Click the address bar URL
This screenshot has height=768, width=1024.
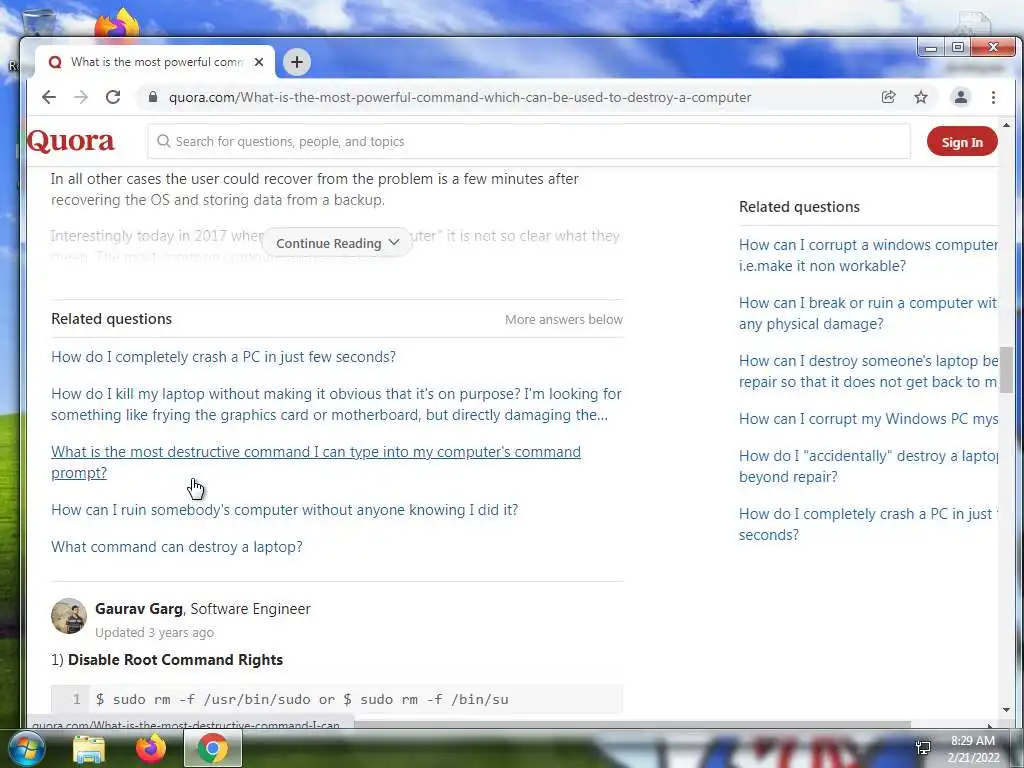[460, 97]
